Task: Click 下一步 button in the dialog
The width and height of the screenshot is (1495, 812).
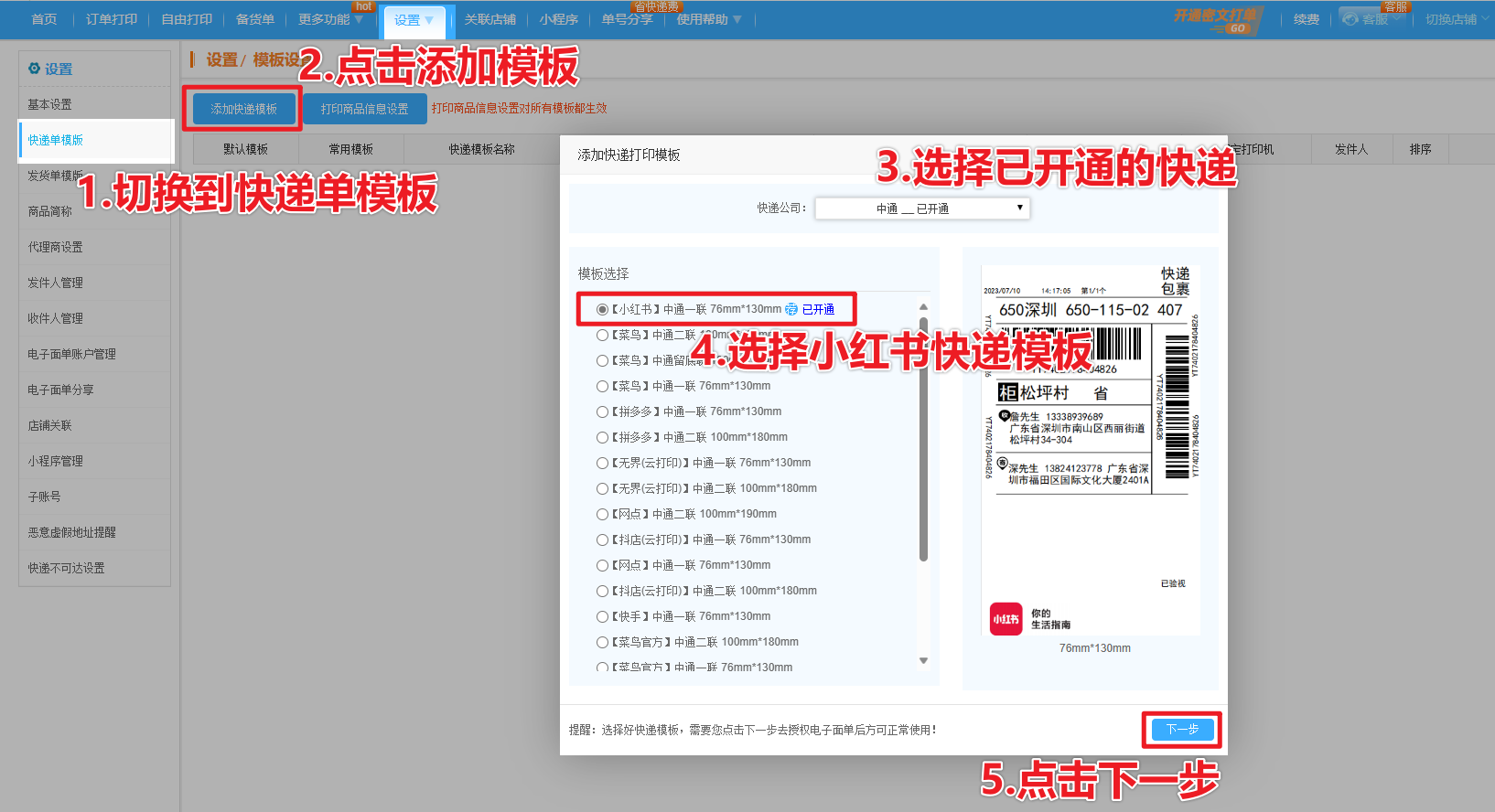Action: click(x=1182, y=729)
